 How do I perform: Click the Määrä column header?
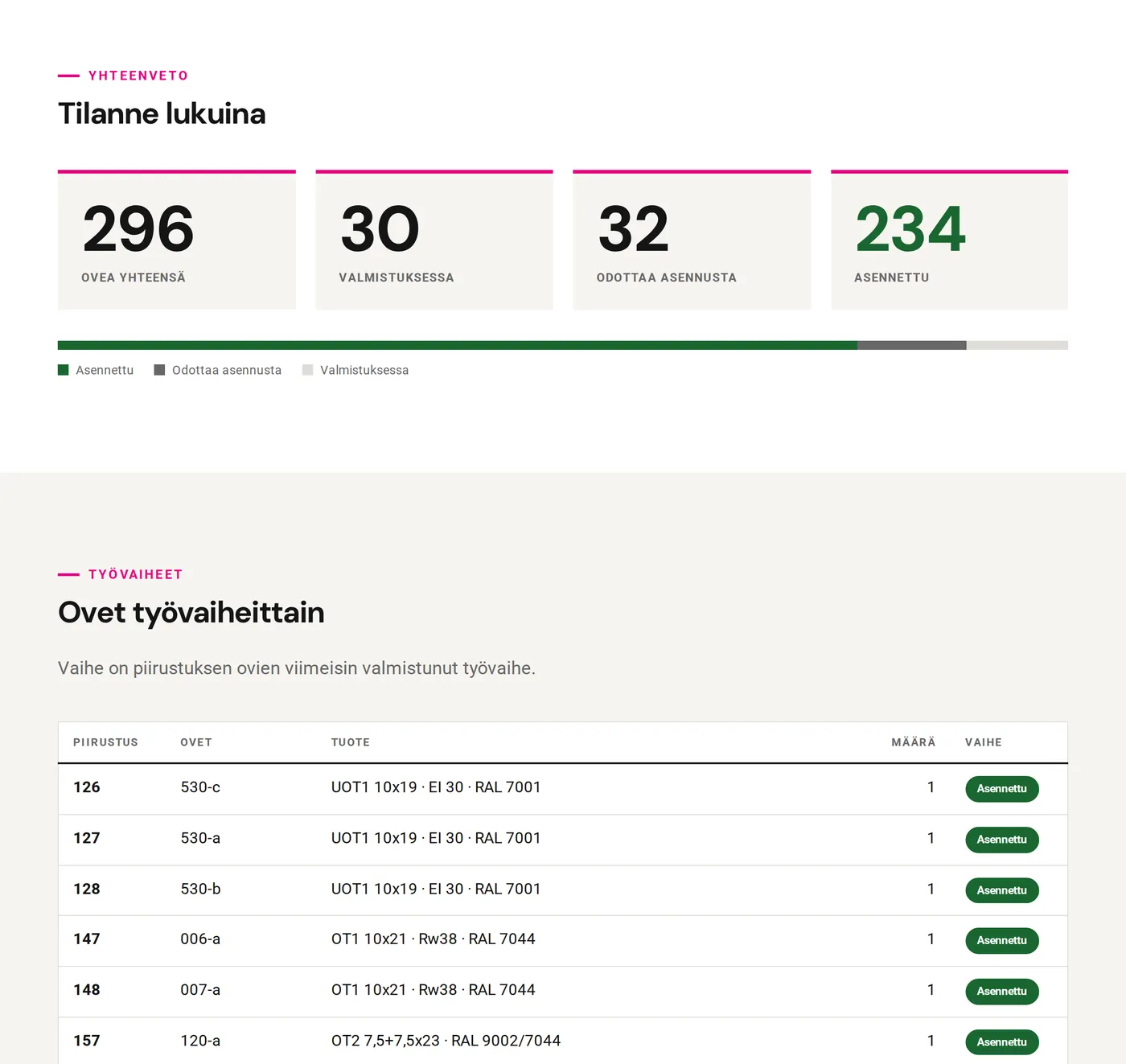coord(914,742)
